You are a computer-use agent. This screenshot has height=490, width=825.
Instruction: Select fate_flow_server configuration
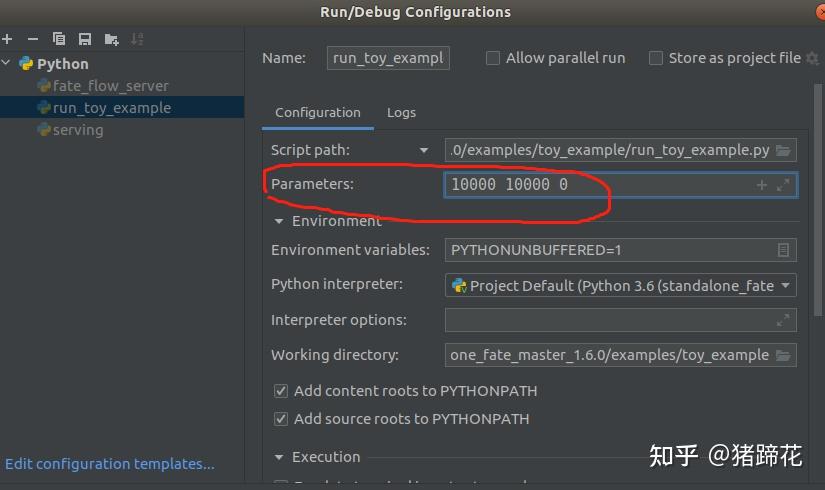(x=110, y=86)
